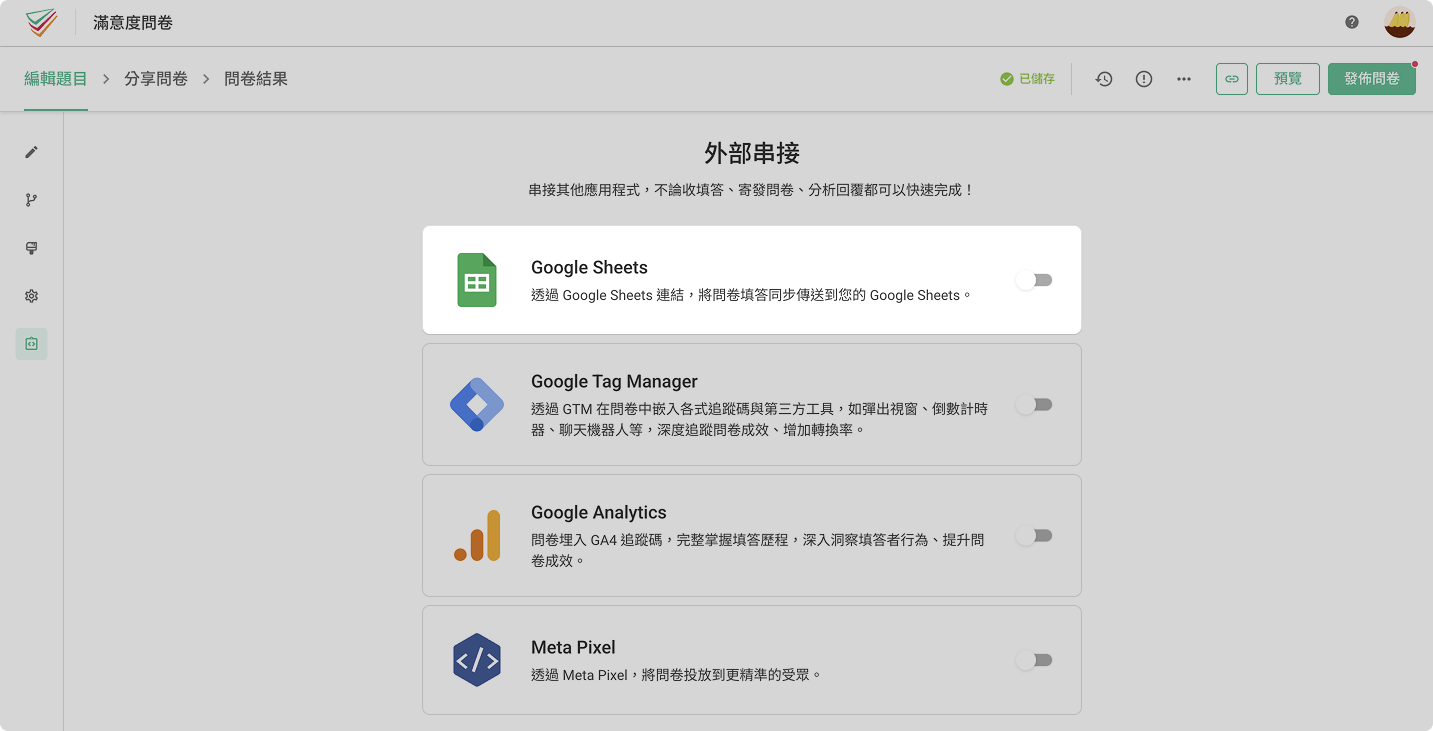The height and width of the screenshot is (731, 1433).
Task: Open the version history clock icon
Action: (1104, 79)
